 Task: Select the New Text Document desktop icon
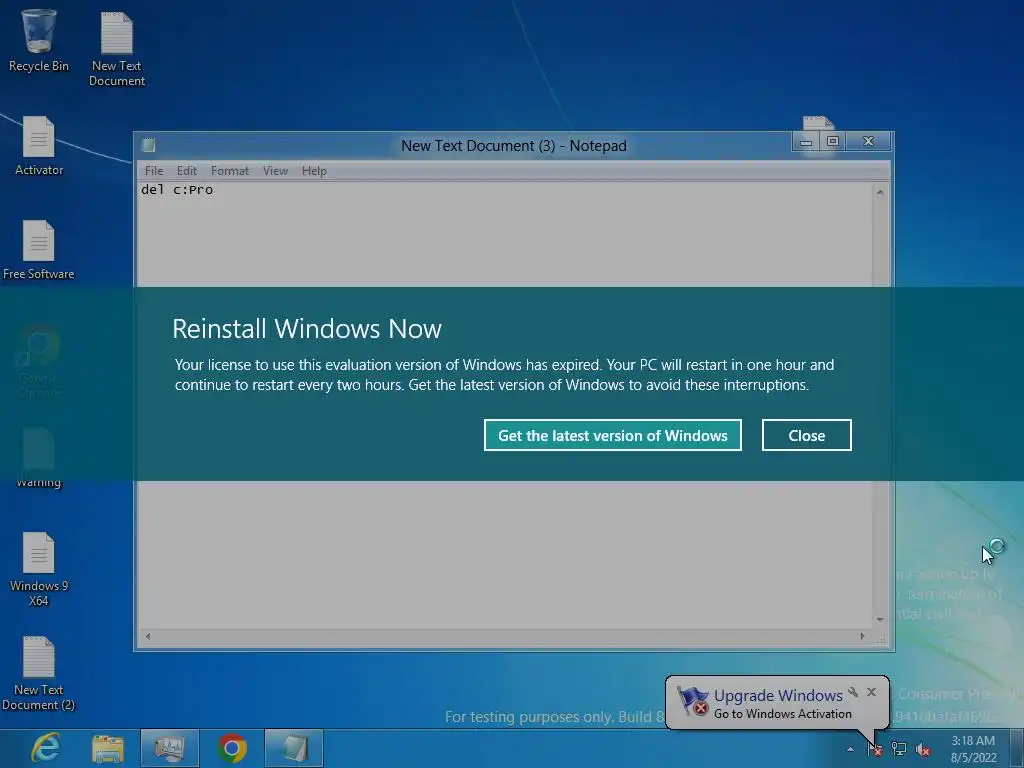(x=116, y=49)
